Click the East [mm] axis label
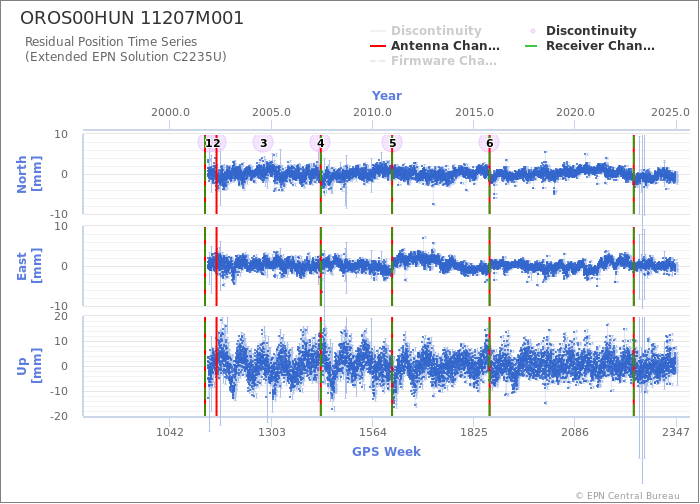Screen dimensions: 700x504 tap(29, 266)
